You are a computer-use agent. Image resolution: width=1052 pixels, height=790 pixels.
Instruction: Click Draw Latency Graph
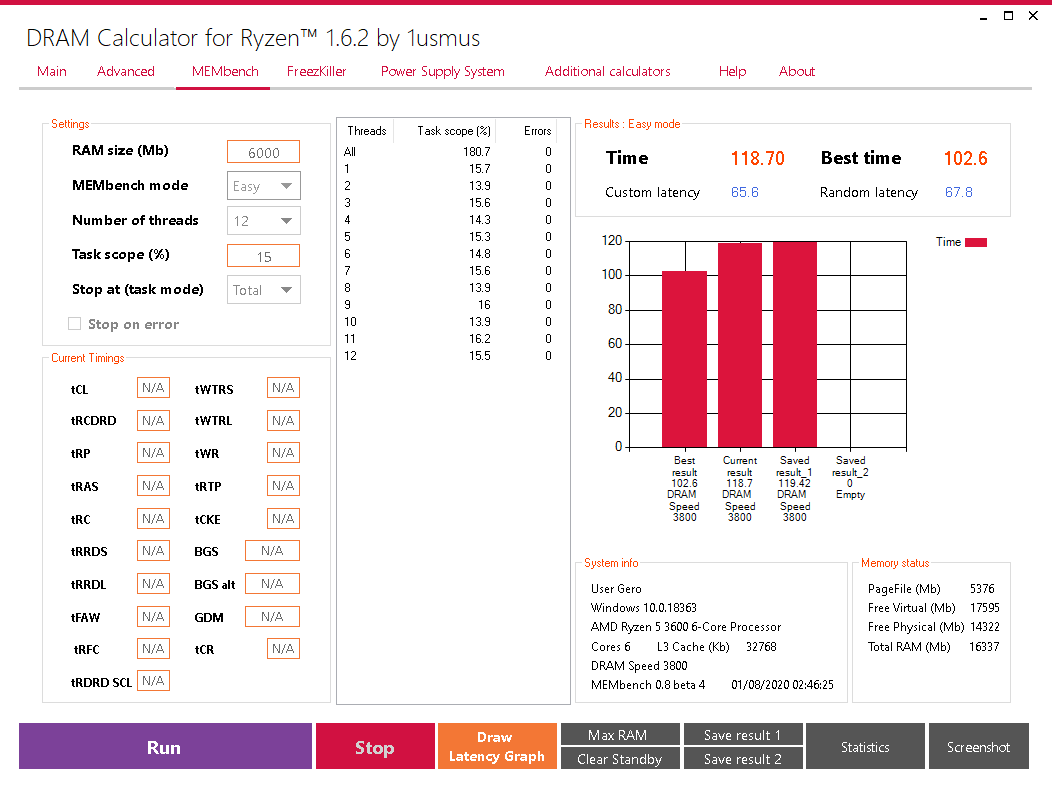pos(497,746)
